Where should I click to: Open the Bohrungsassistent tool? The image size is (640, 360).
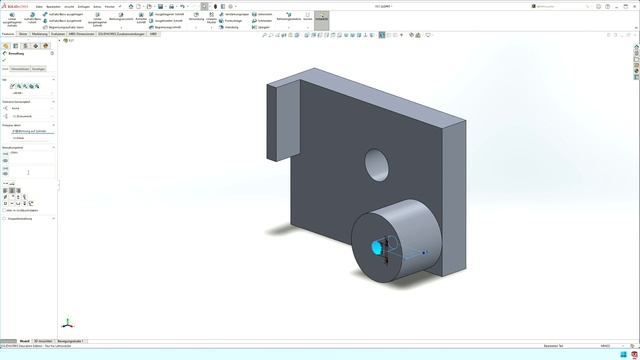click(x=121, y=17)
